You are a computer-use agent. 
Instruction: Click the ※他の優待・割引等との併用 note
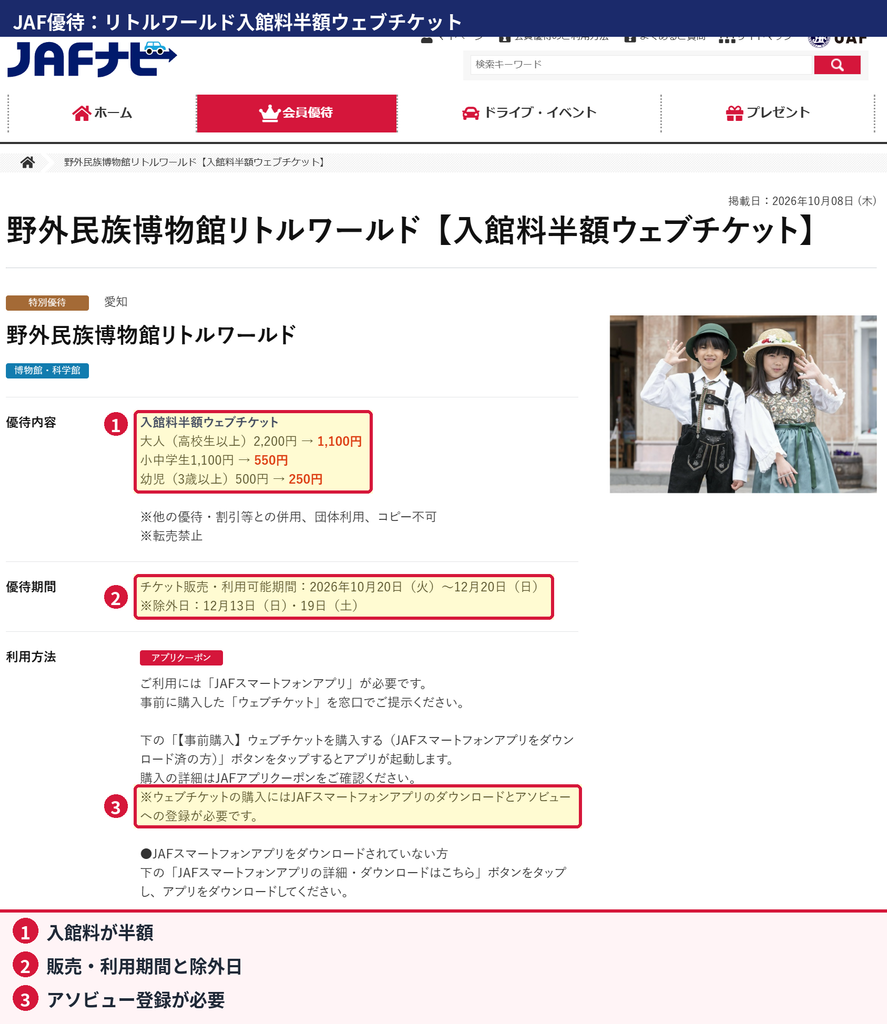tap(288, 517)
